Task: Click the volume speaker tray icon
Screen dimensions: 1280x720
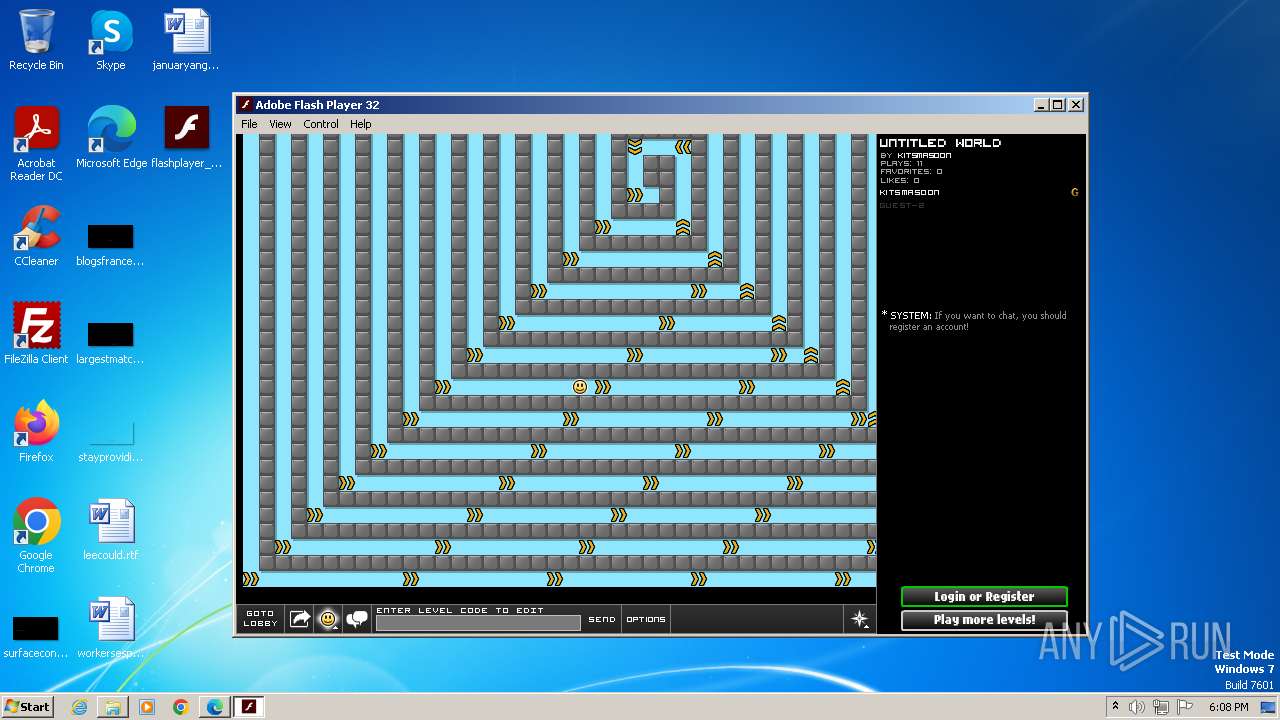Action: tap(1137, 707)
